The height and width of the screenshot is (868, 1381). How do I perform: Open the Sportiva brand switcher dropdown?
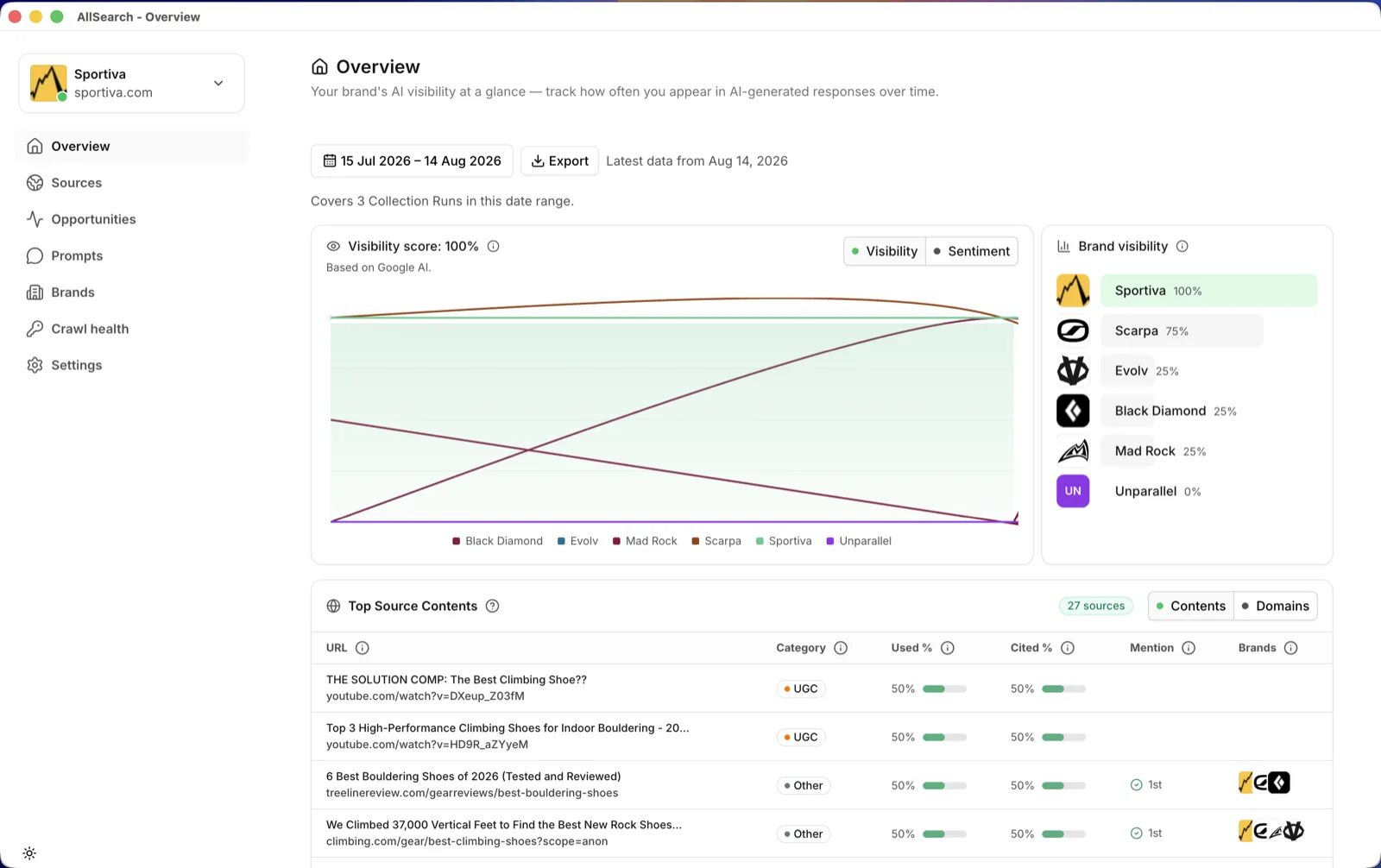(131, 83)
